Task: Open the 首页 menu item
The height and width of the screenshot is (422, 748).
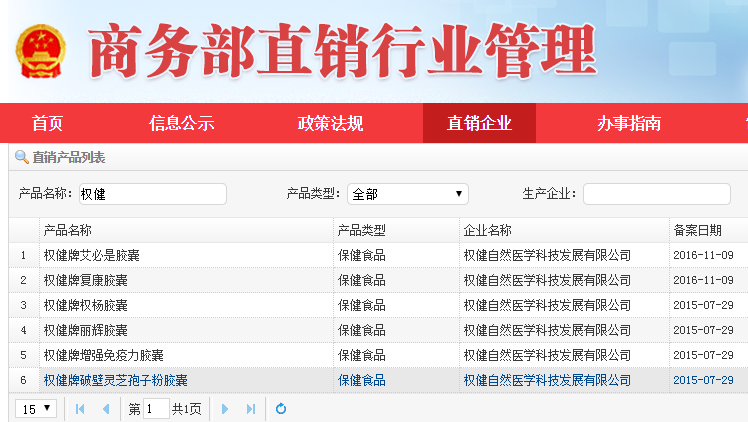Action: 47,123
